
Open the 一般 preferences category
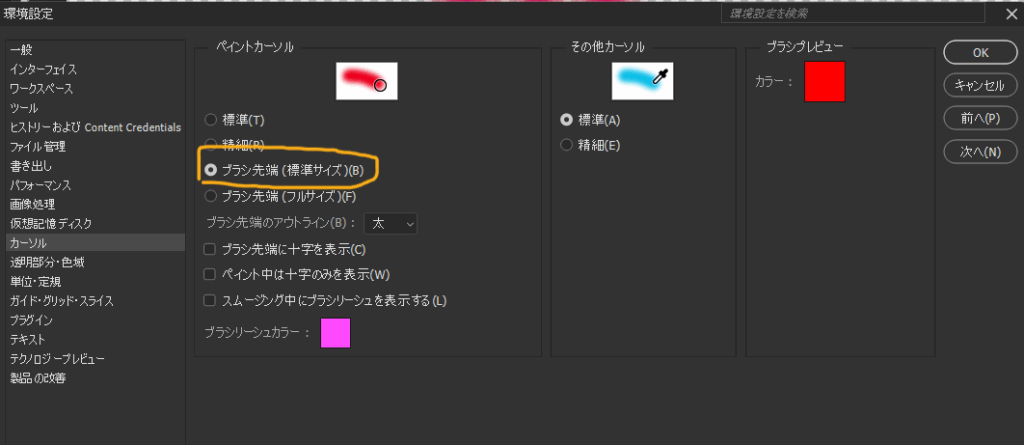[x=21, y=50]
